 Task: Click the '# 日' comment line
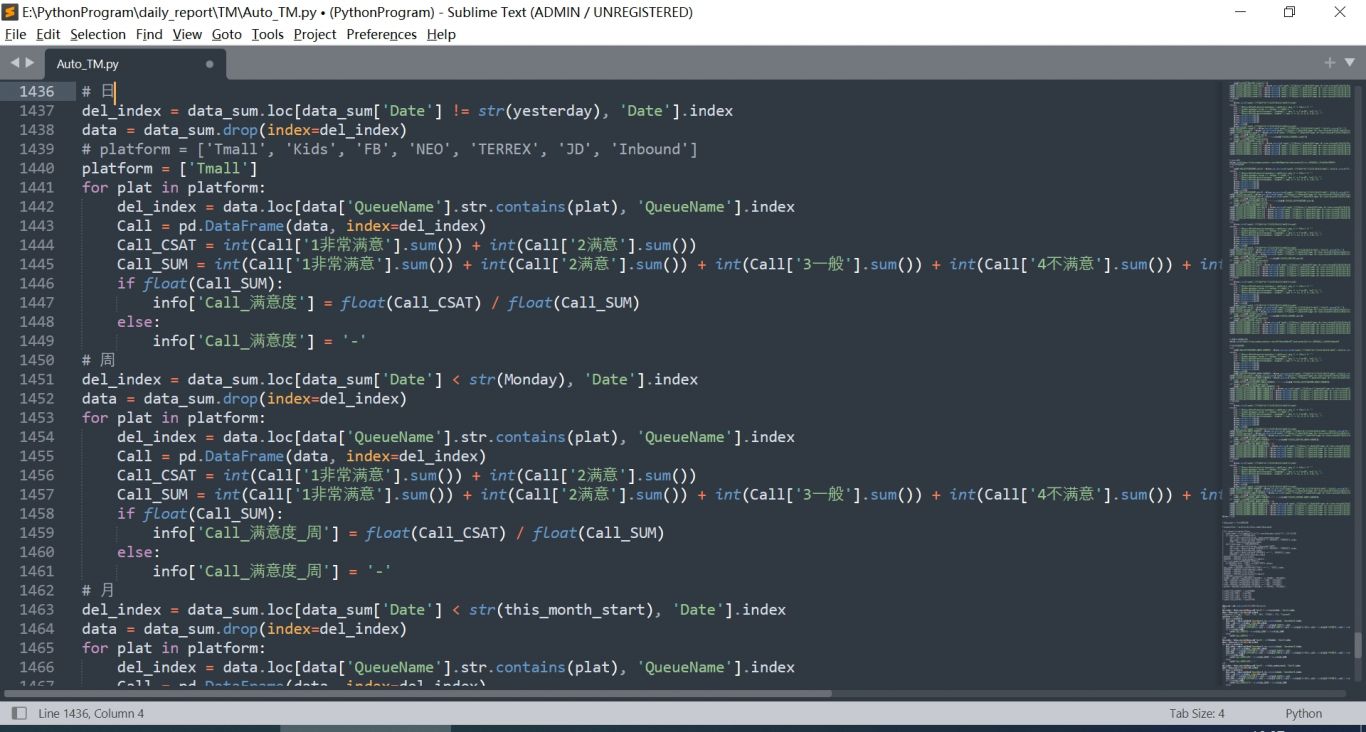coord(98,92)
